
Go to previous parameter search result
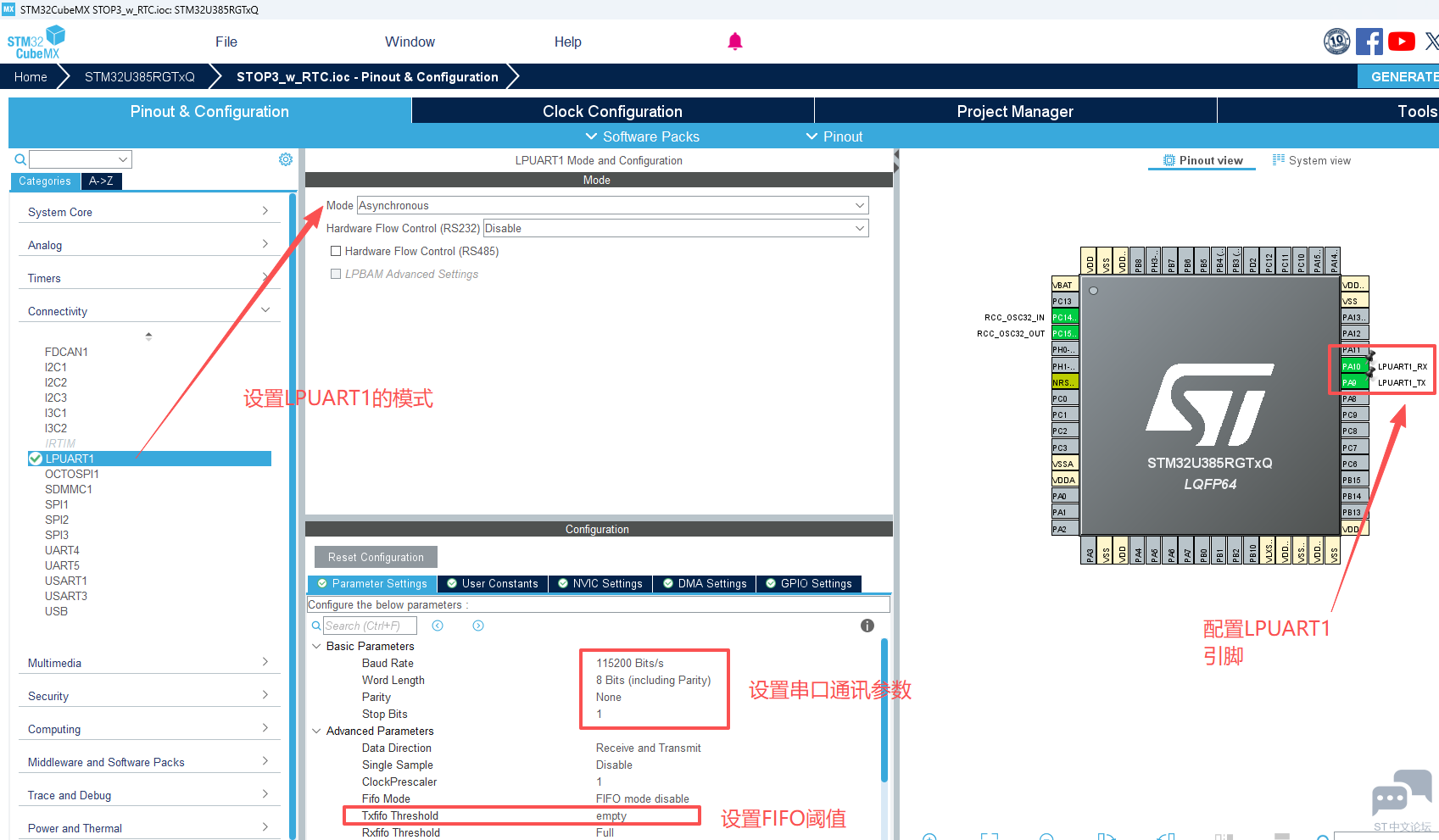(438, 626)
